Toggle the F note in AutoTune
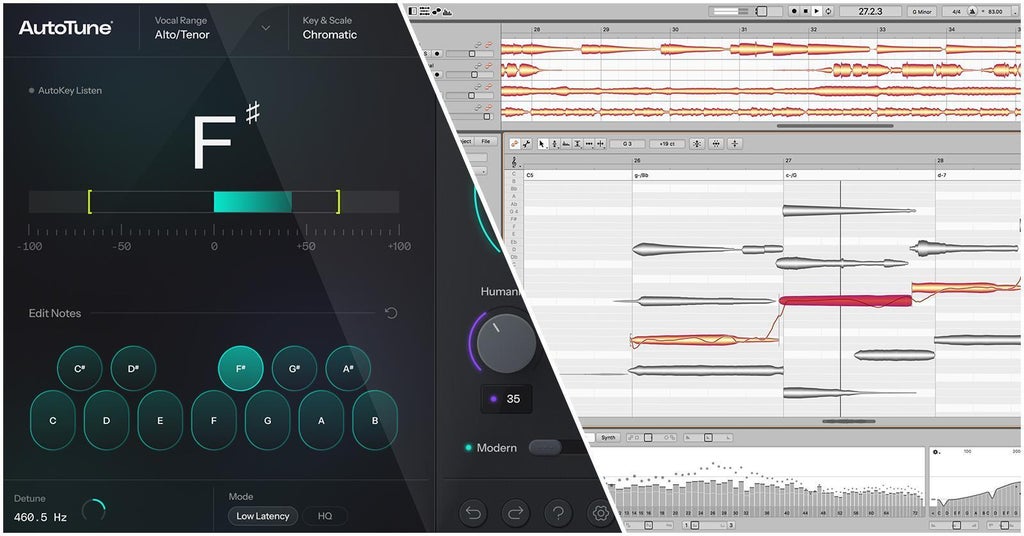1024x536 pixels. pos(214,420)
